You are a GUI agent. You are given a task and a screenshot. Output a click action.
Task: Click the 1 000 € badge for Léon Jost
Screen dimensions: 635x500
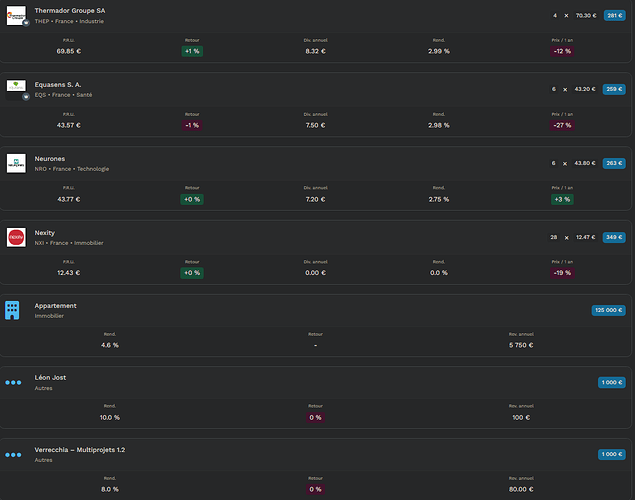[x=612, y=383]
